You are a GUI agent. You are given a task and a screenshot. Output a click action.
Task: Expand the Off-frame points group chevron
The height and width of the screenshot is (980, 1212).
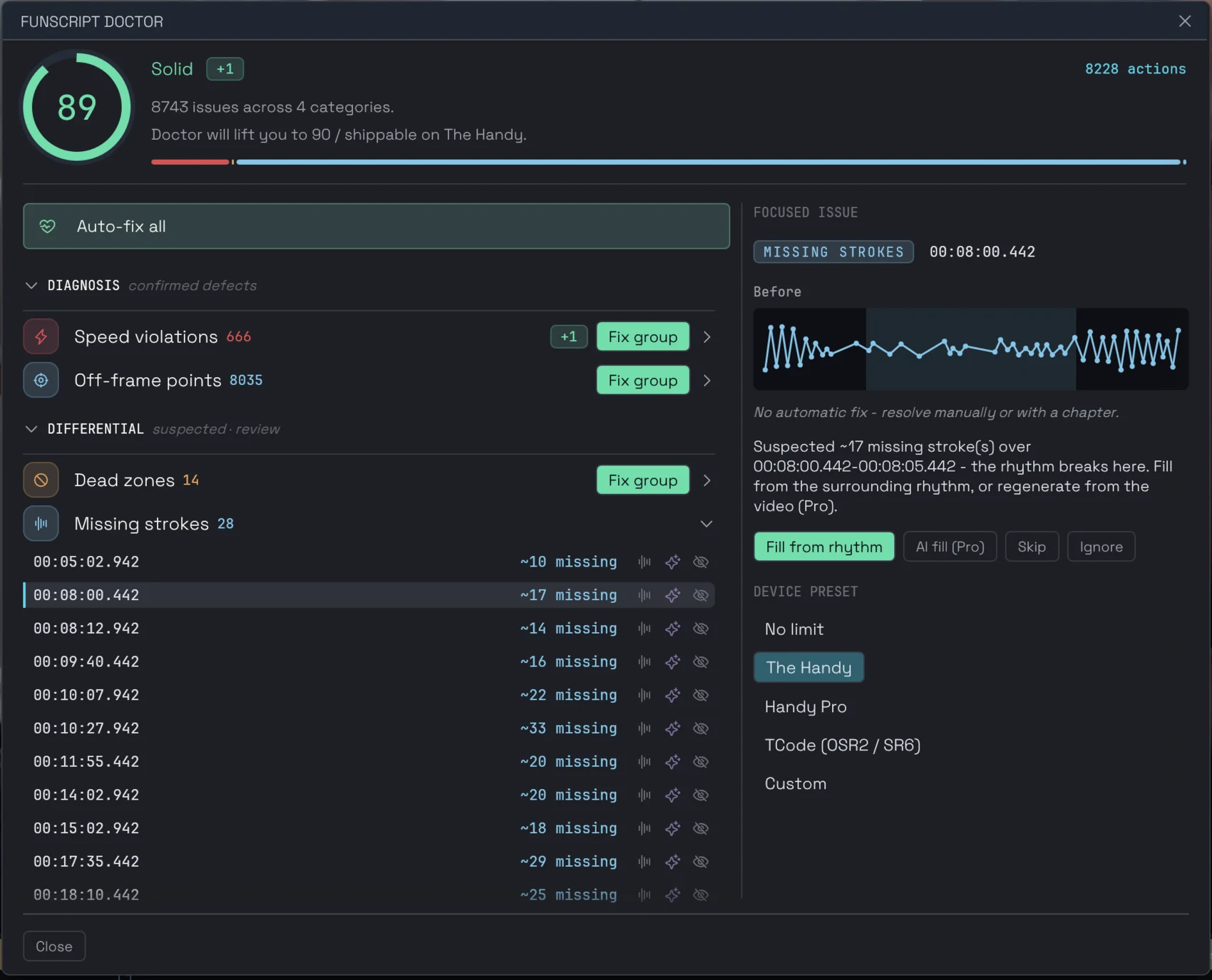tap(707, 380)
